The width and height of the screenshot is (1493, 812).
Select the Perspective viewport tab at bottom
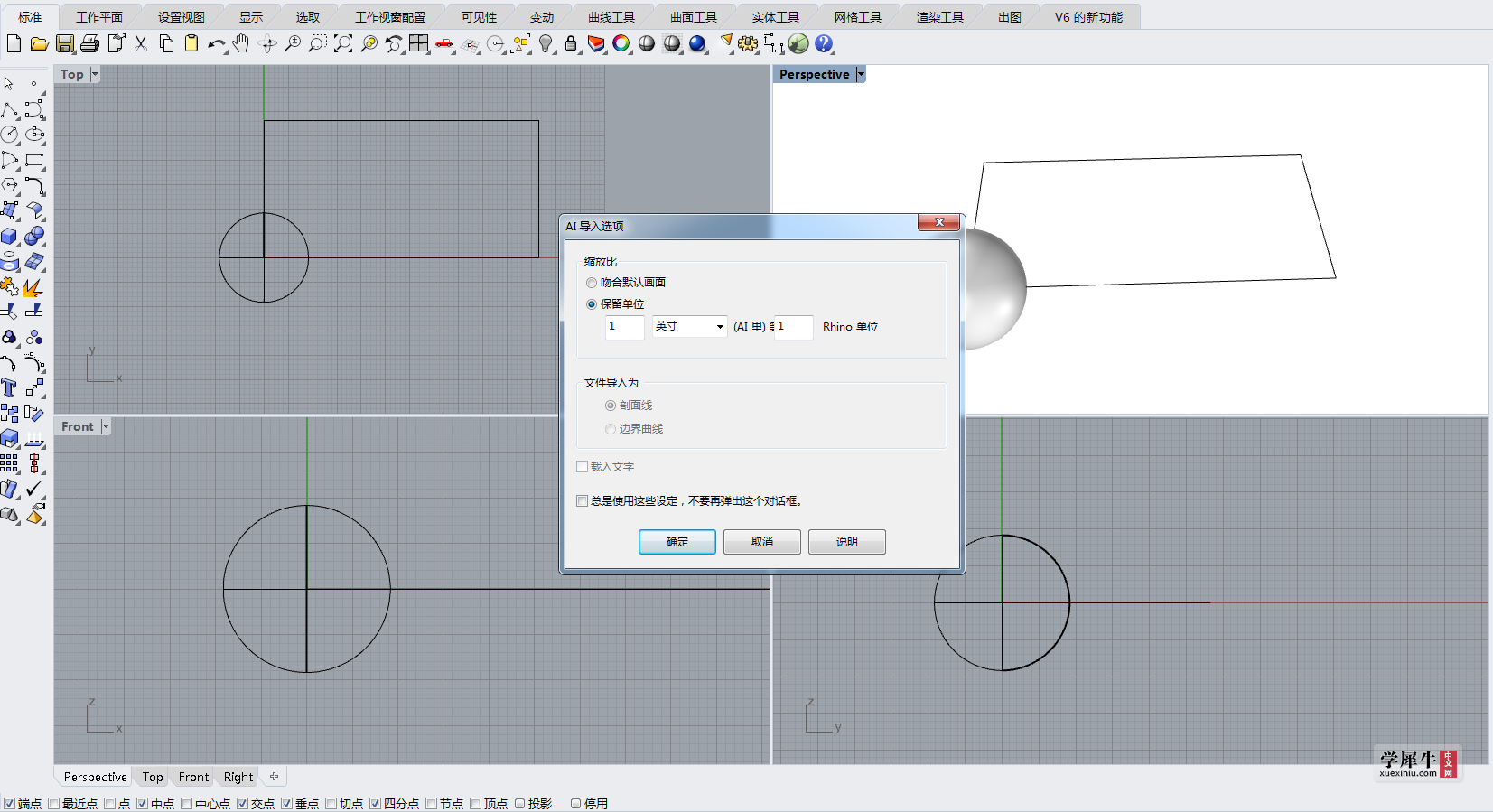95,777
